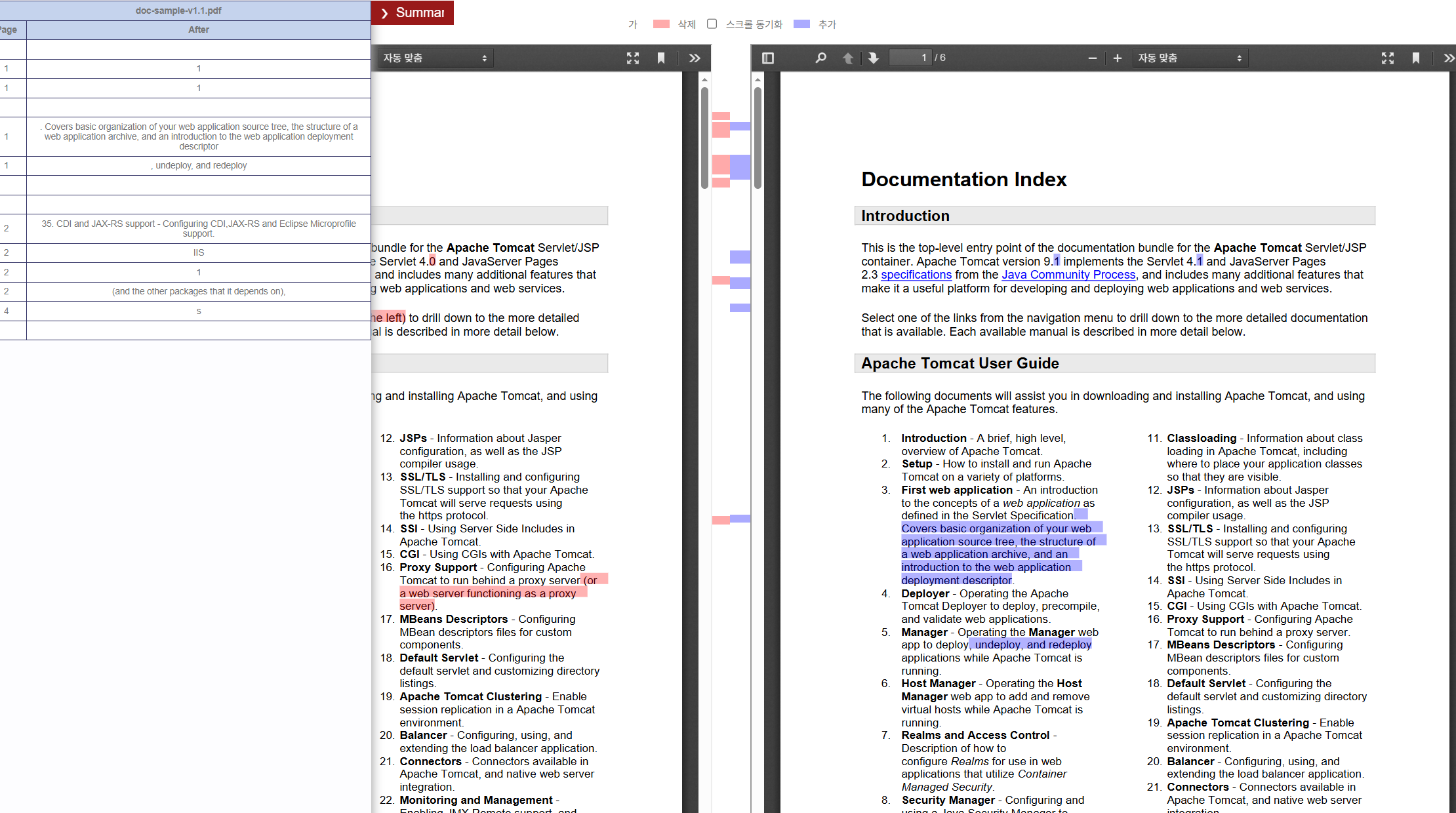Viewport: 1456px width, 813px height.
Task: Open right viewer 자동 맞춤 zoom dropdown
Action: 1190,58
